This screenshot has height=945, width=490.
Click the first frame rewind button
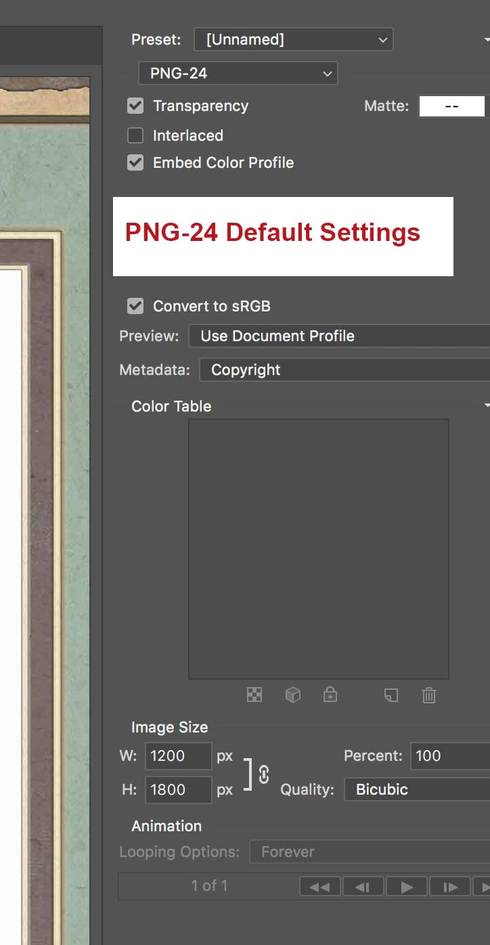tap(320, 887)
